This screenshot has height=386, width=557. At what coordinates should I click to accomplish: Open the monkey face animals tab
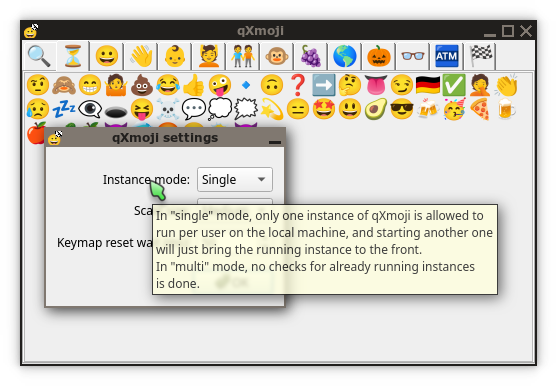coord(277,56)
